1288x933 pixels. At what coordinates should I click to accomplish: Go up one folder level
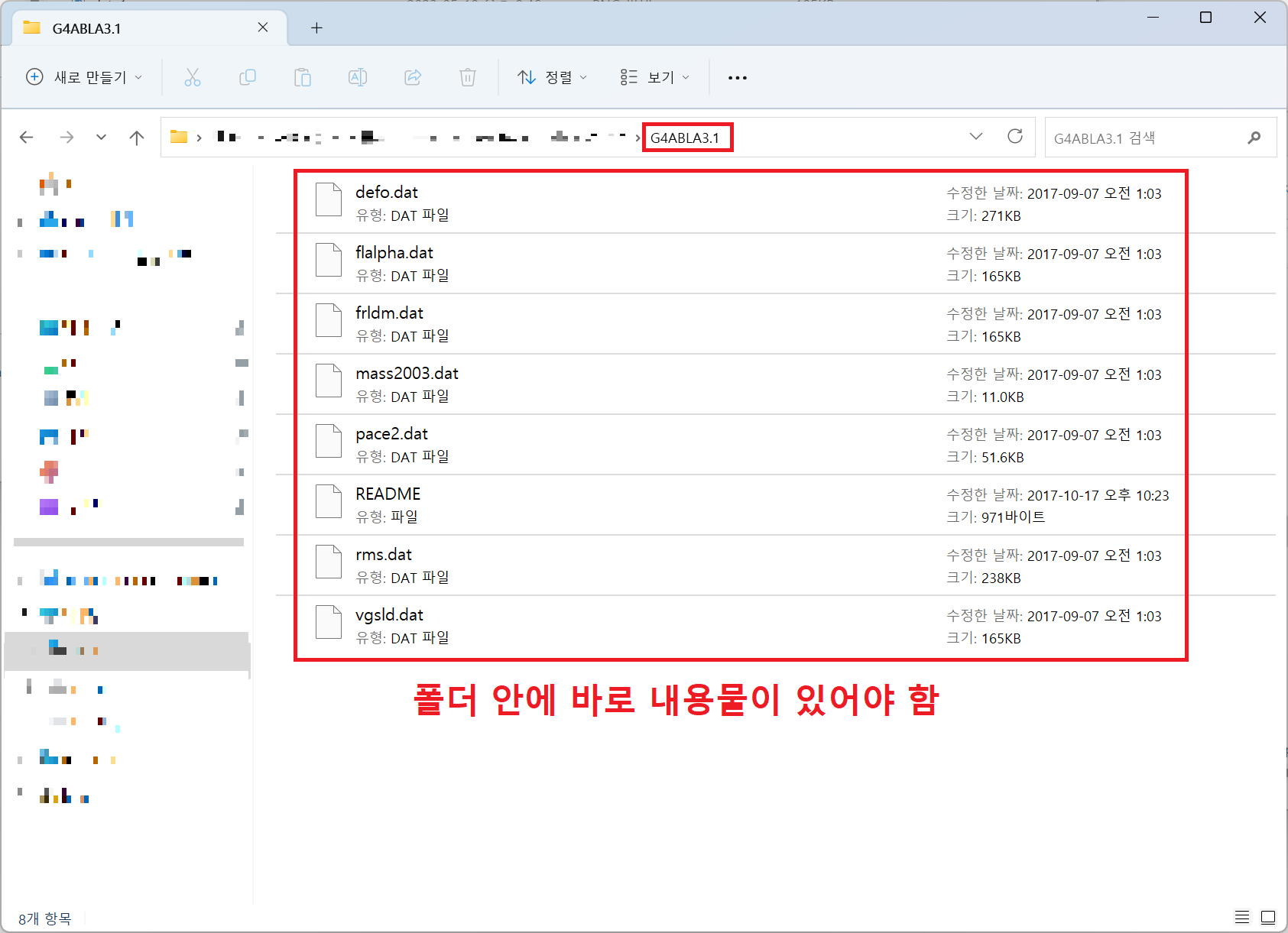click(137, 138)
